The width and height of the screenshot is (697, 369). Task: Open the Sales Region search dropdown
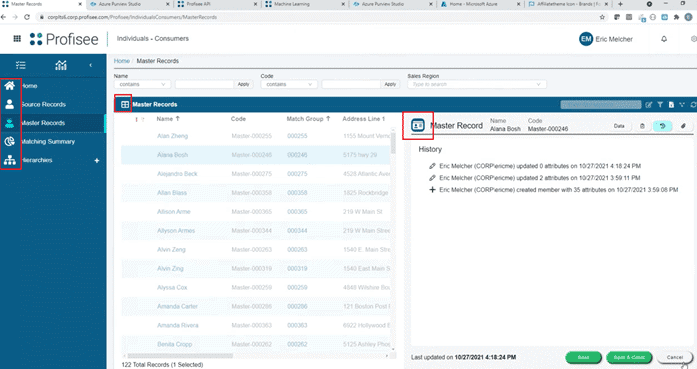click(x=477, y=84)
